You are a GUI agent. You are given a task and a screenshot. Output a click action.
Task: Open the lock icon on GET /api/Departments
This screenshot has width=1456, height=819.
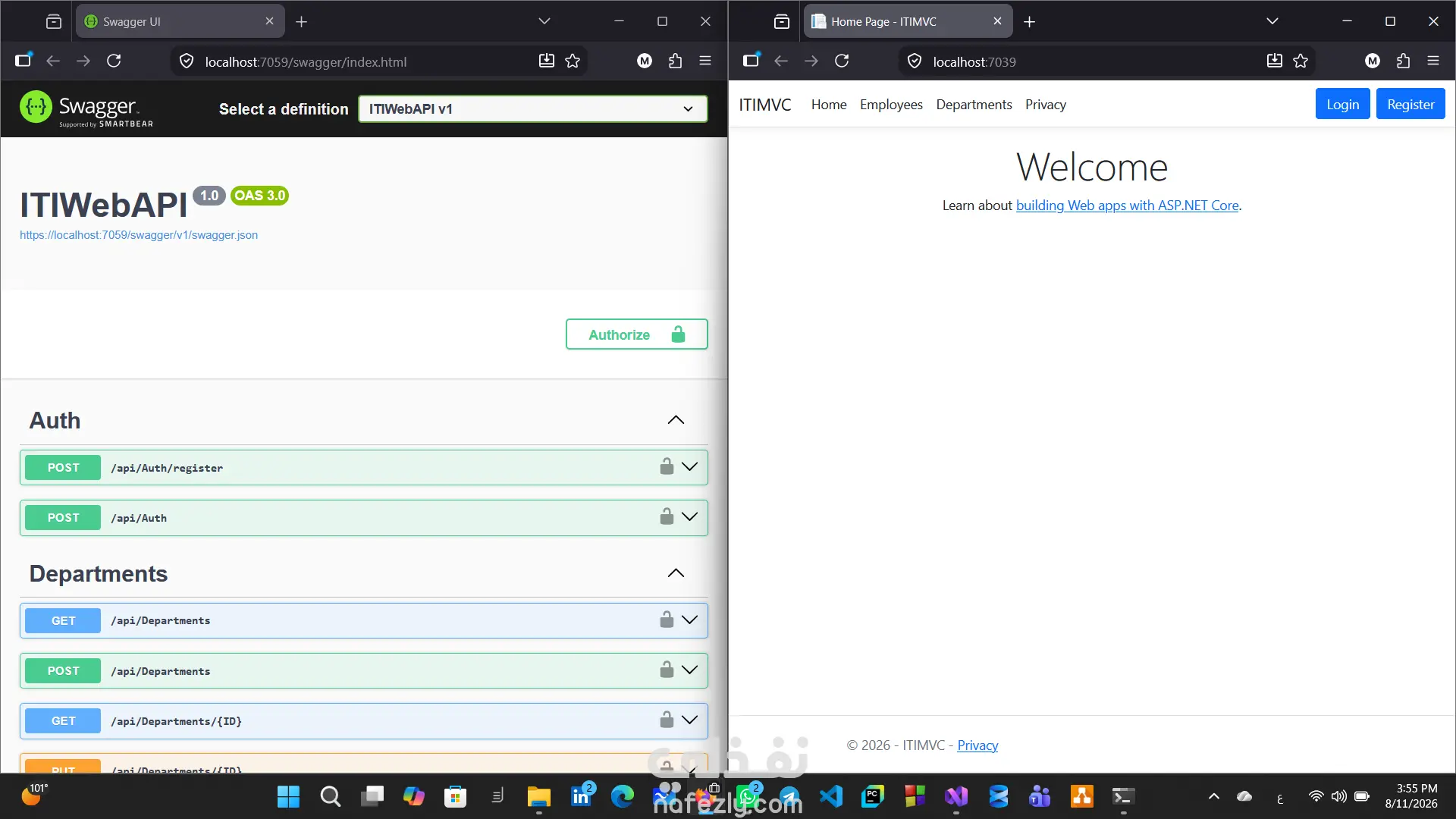[667, 620]
